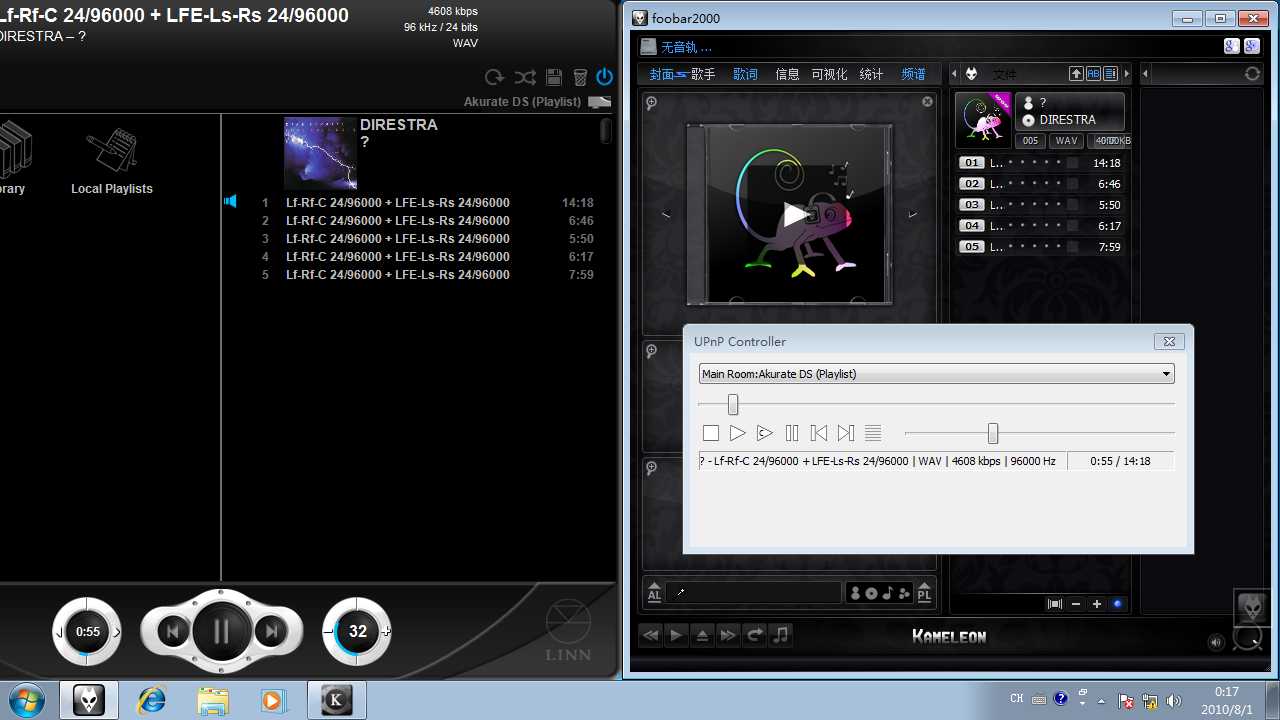Click left arrow on rightmost foobar panel
This screenshot has width=1280, height=720.
tap(1146, 74)
